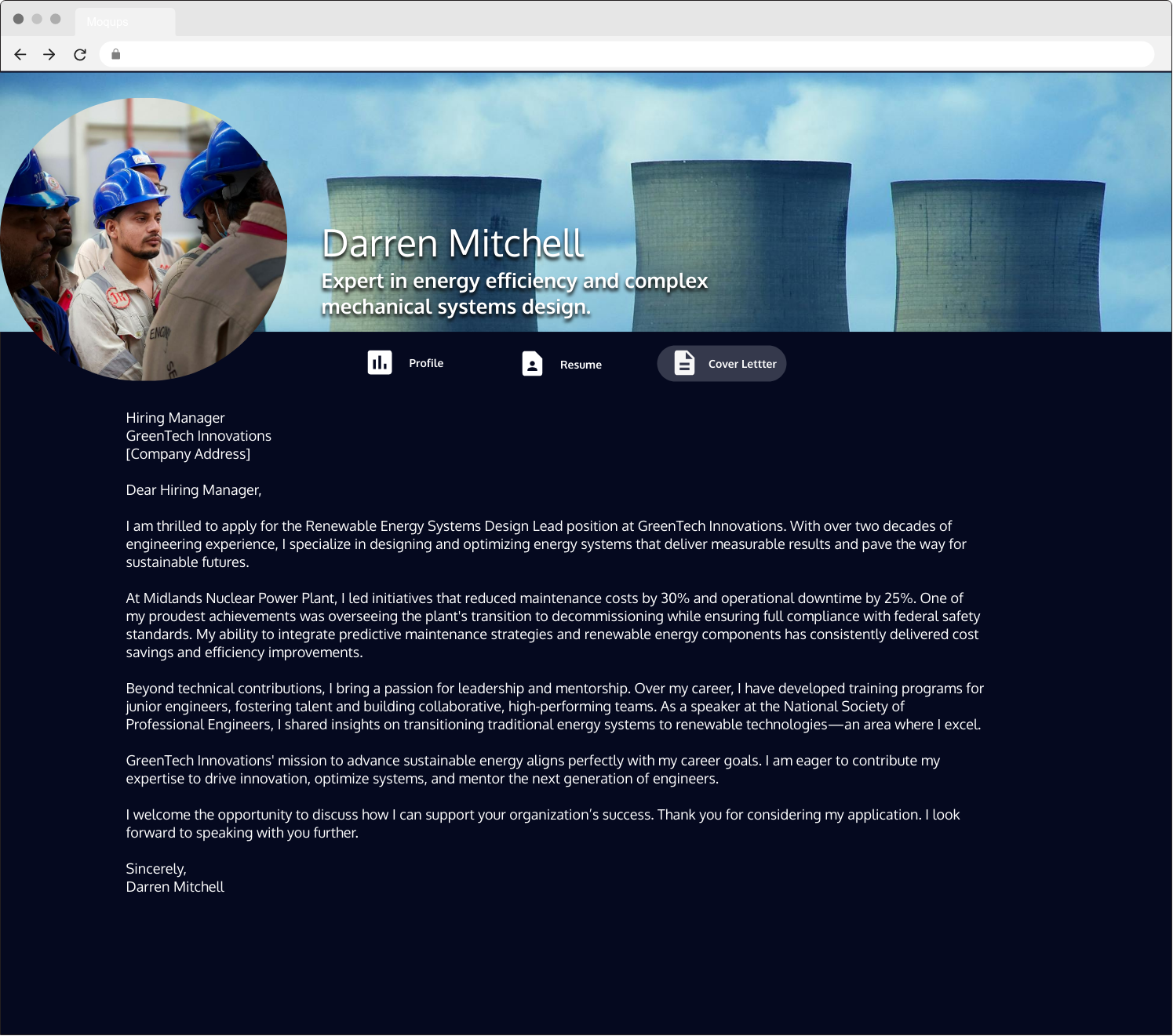Click the Darren Mitchell name heading
Image resolution: width=1173 pixels, height=1036 pixels.
click(x=453, y=243)
